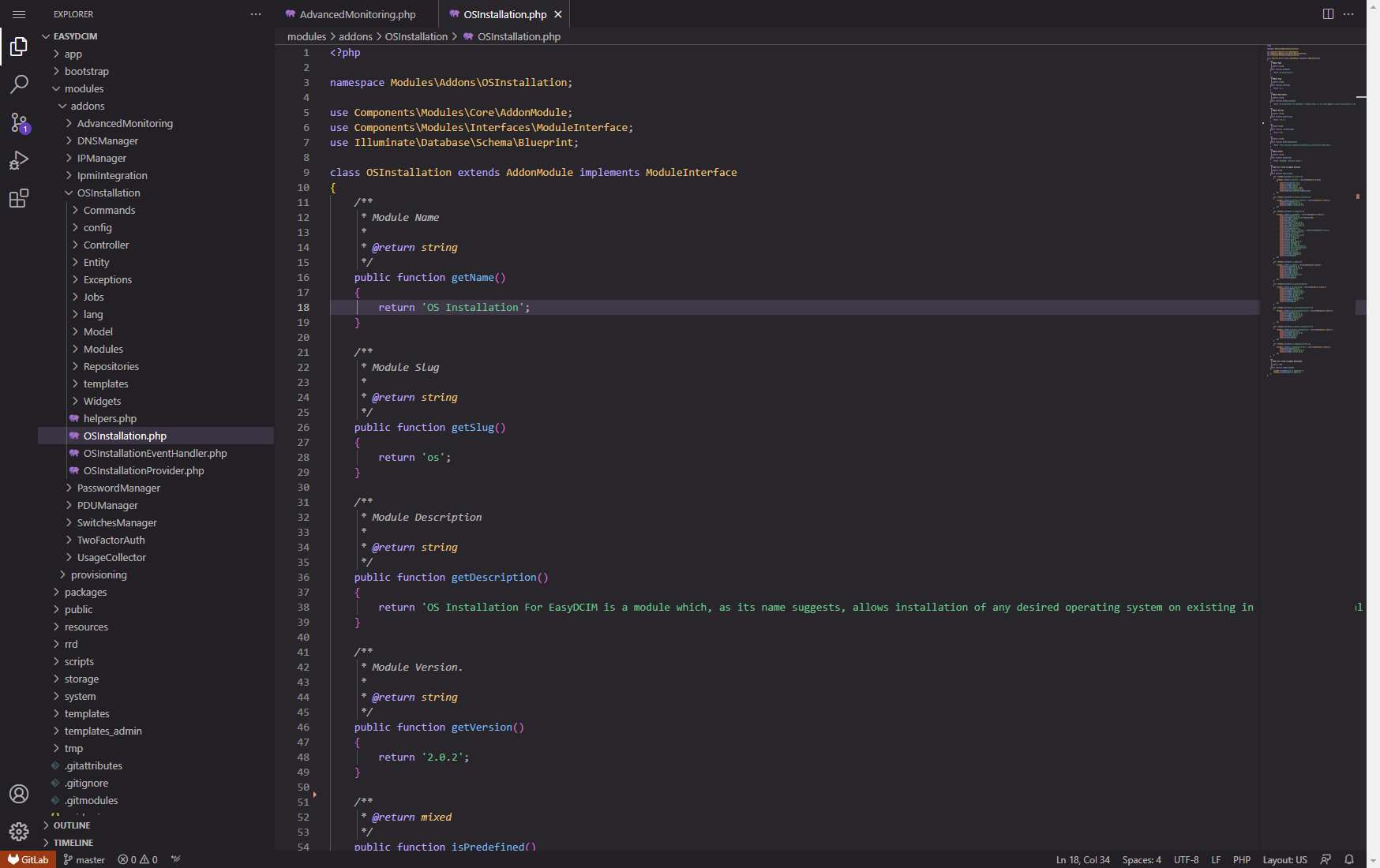Expand the OUTLINE section
Image resolution: width=1380 pixels, height=868 pixels.
(x=71, y=825)
